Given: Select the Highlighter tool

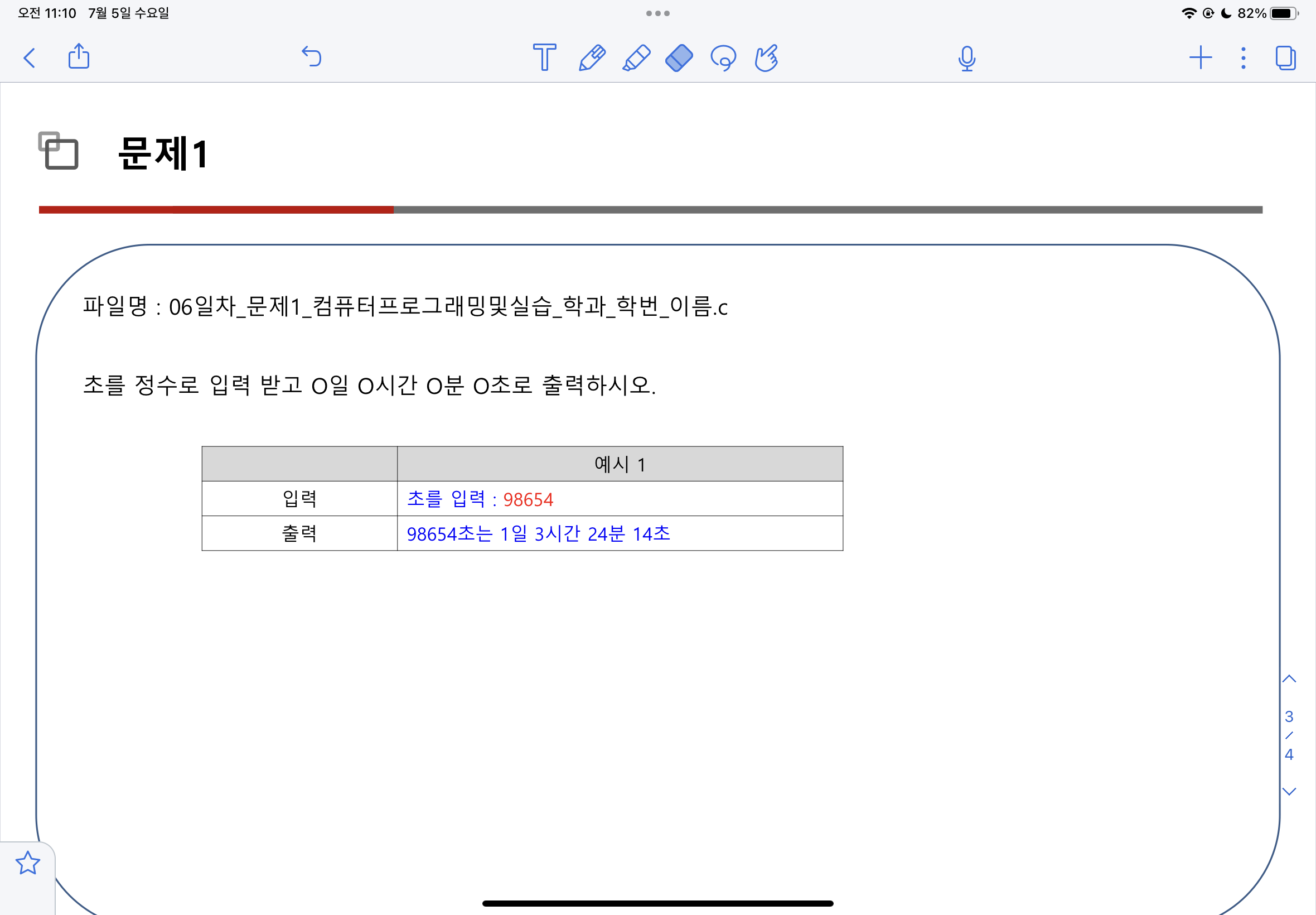Looking at the screenshot, I should (x=636, y=58).
